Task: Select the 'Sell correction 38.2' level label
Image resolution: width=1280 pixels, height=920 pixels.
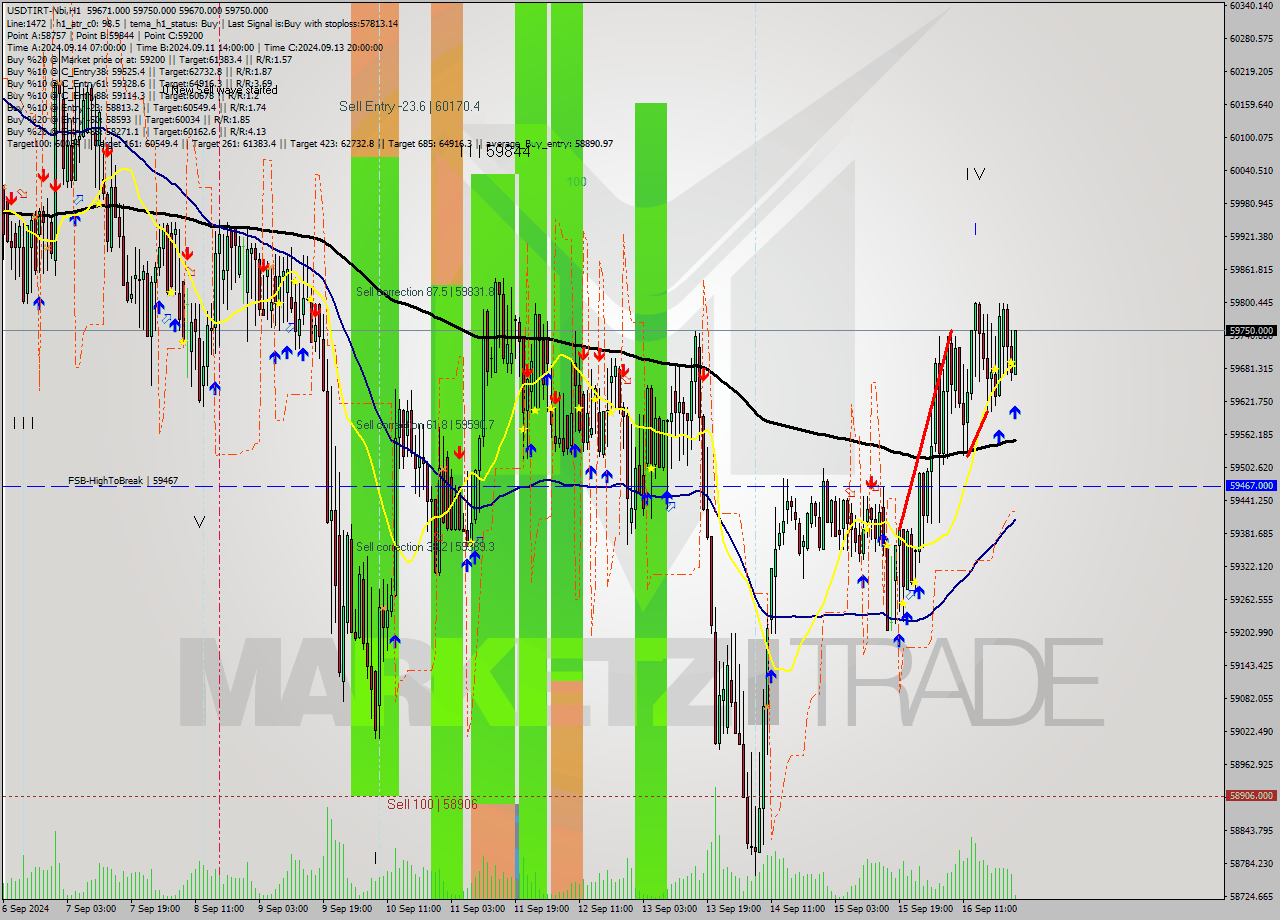Action: tap(425, 547)
